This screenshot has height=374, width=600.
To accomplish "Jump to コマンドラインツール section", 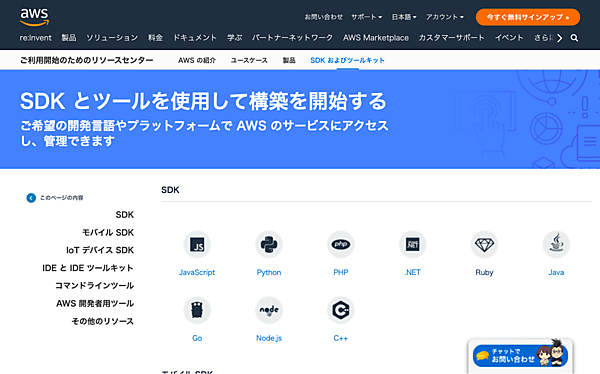I will coord(95,286).
